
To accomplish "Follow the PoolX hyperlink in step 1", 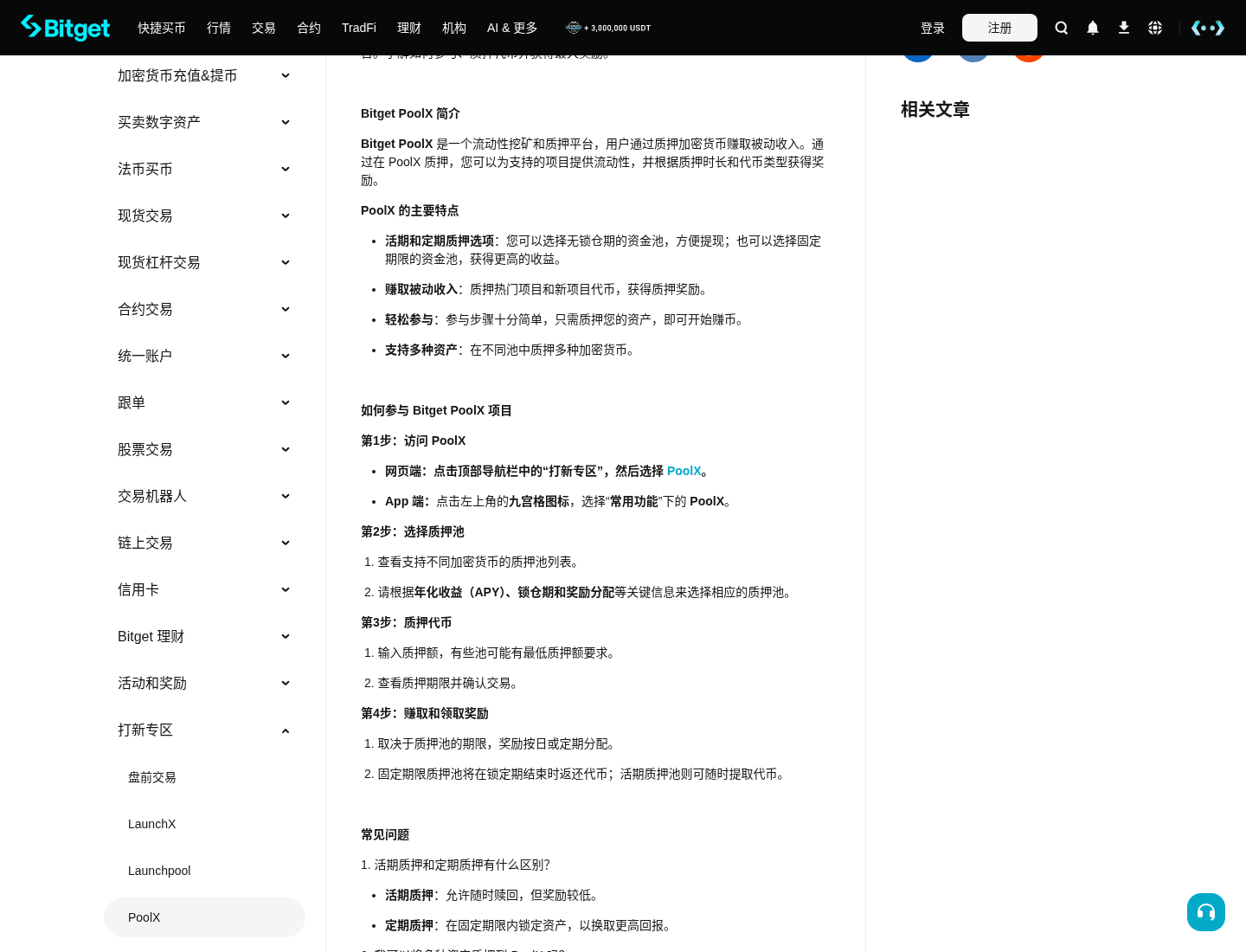I will click(x=684, y=471).
